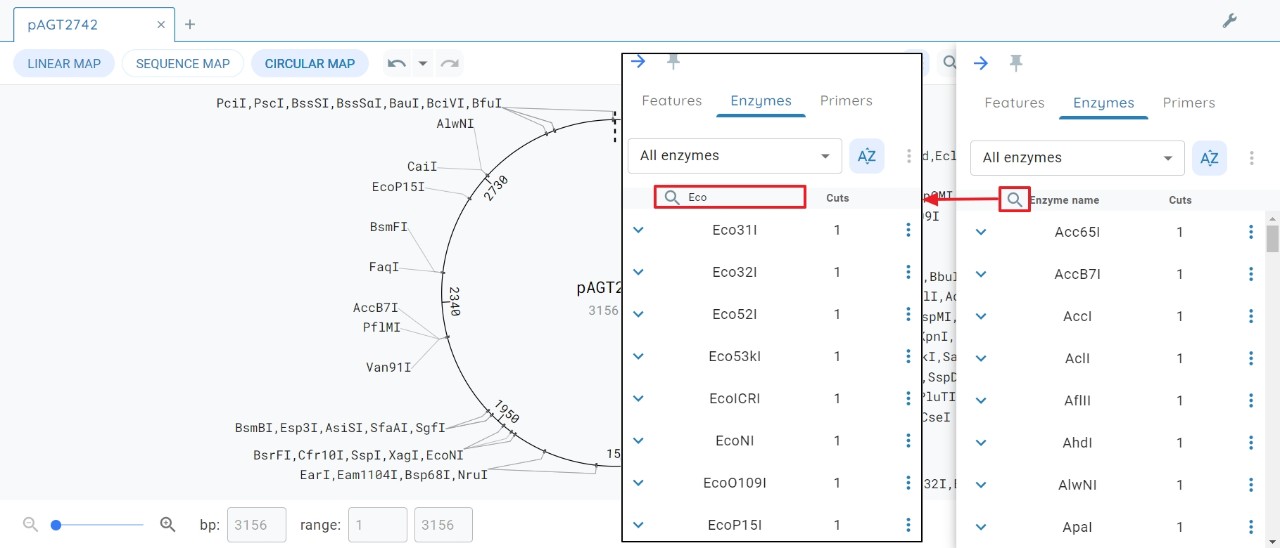
Task: Open the undo history dropdown arrow
Action: [x=423, y=64]
